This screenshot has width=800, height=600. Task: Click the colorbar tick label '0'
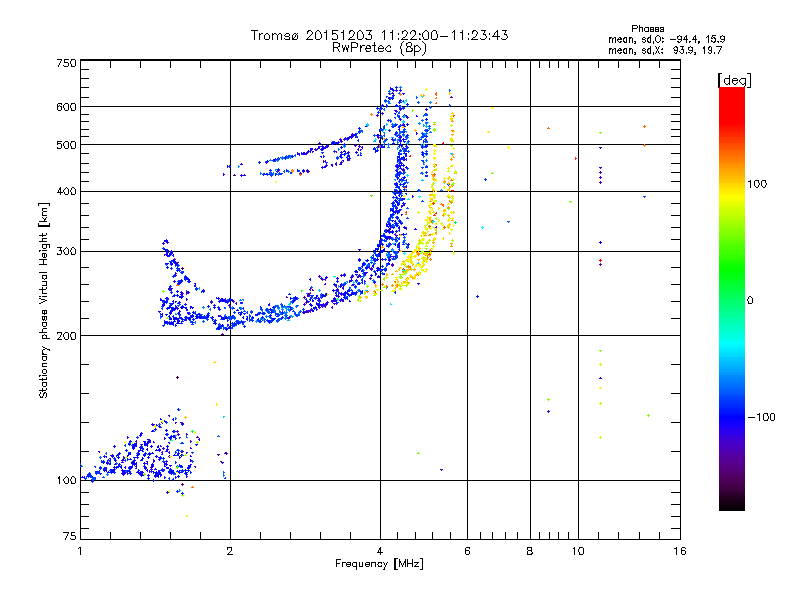(x=750, y=300)
